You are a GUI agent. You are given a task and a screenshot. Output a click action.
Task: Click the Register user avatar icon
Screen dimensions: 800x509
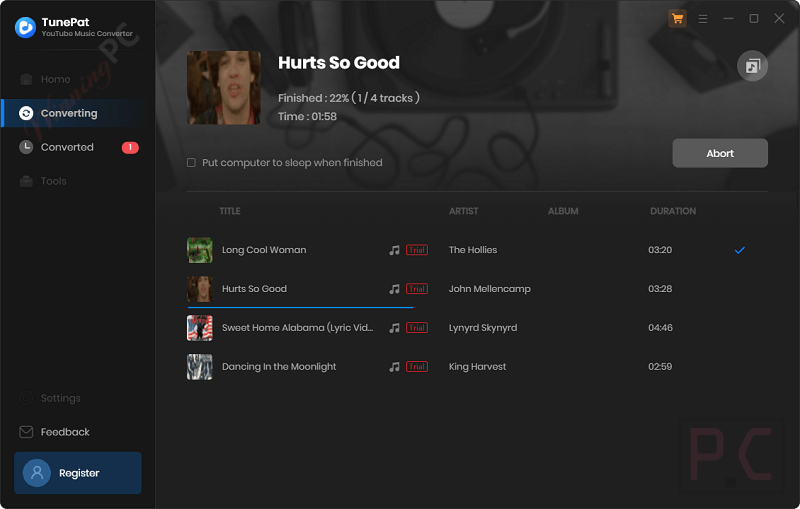coord(37,473)
